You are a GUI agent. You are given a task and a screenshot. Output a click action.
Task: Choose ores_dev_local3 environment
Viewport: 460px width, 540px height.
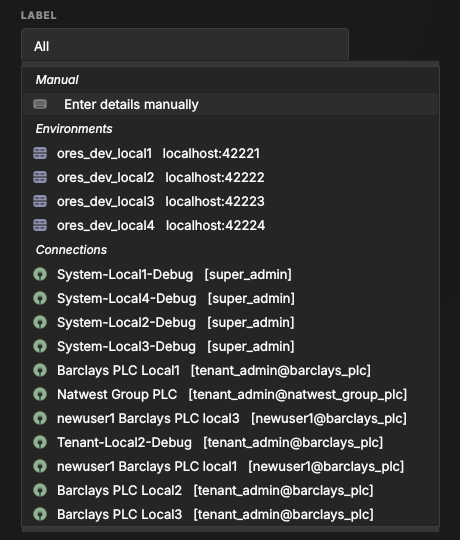tap(231, 201)
